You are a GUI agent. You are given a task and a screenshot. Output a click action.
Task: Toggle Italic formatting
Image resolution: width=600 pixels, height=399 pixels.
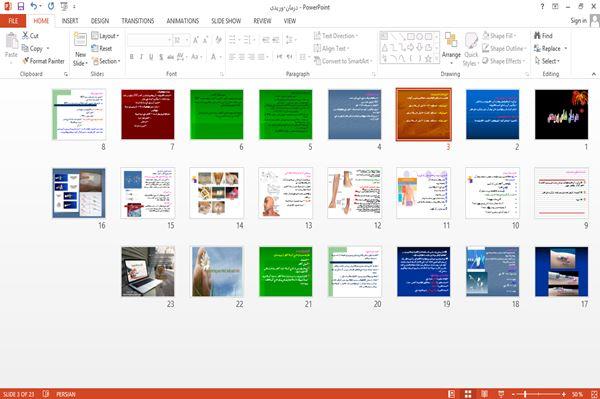coord(141,57)
